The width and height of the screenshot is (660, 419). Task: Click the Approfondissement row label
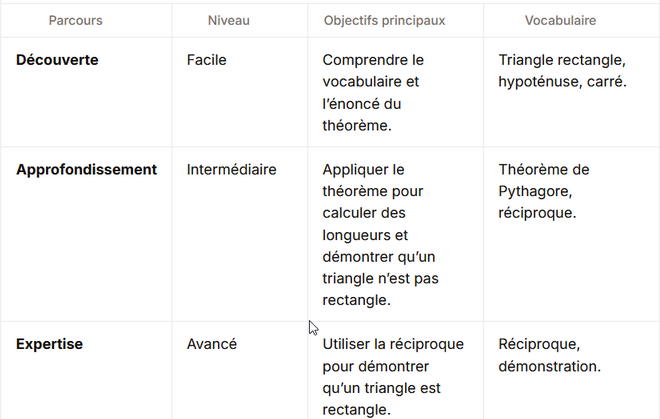coord(86,170)
